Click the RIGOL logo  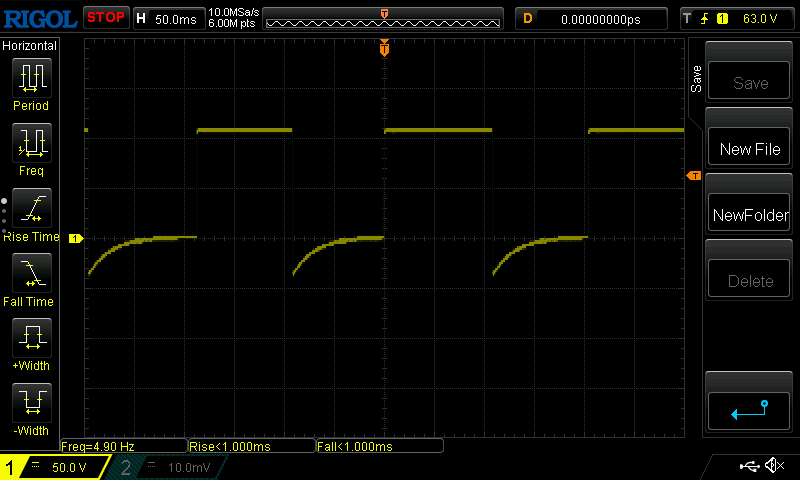[40, 19]
